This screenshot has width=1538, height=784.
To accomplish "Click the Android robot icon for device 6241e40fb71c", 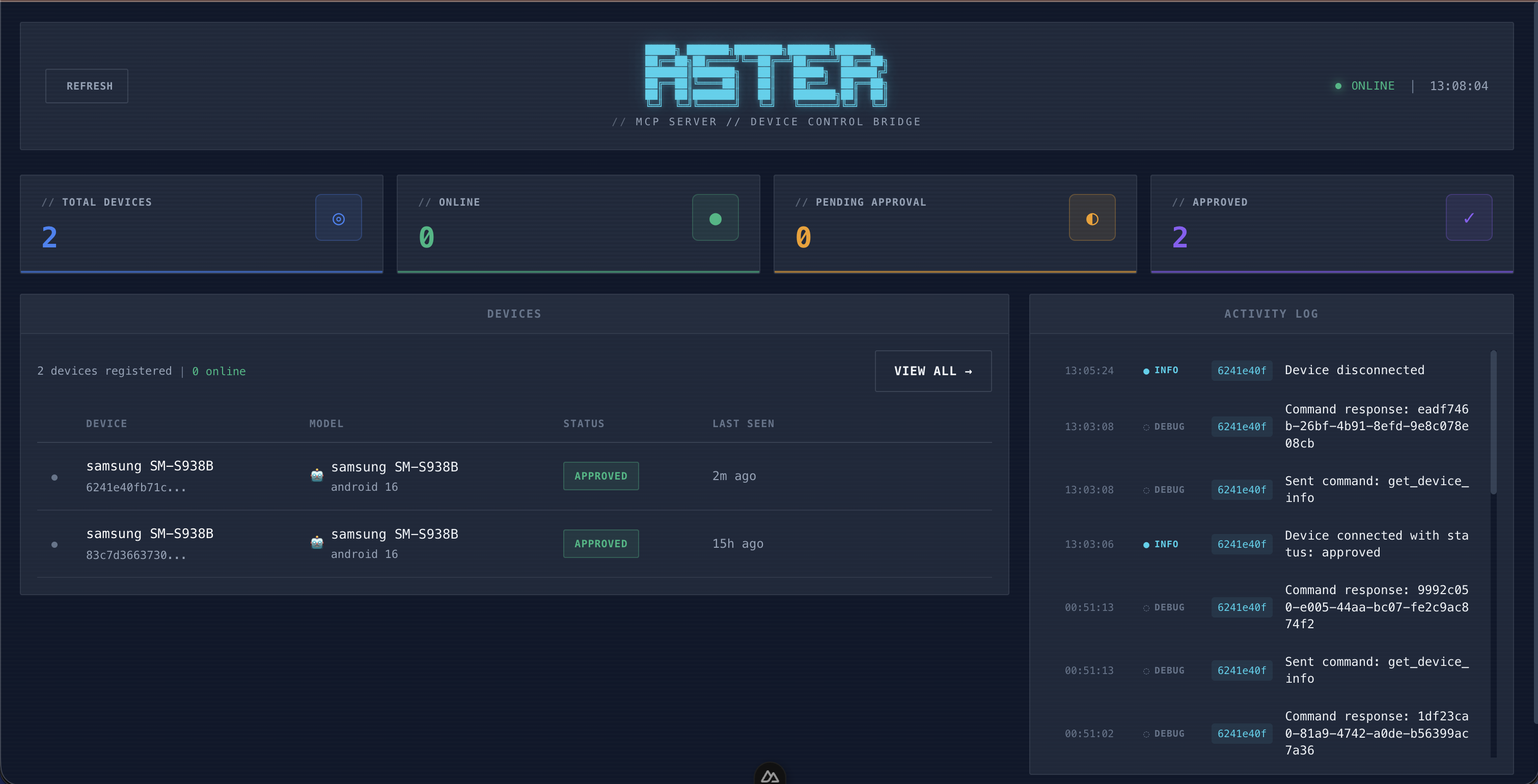I will tap(317, 475).
